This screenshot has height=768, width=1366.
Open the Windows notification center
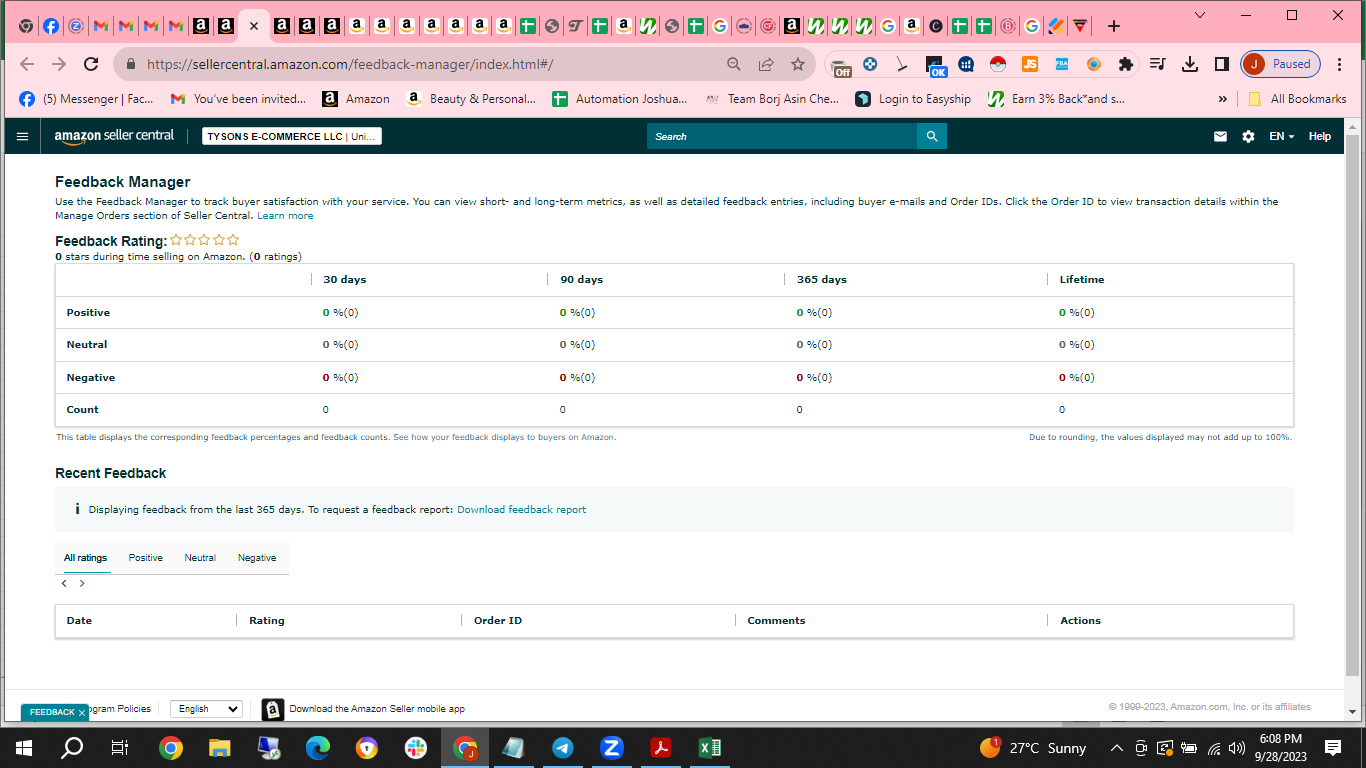(1333, 747)
